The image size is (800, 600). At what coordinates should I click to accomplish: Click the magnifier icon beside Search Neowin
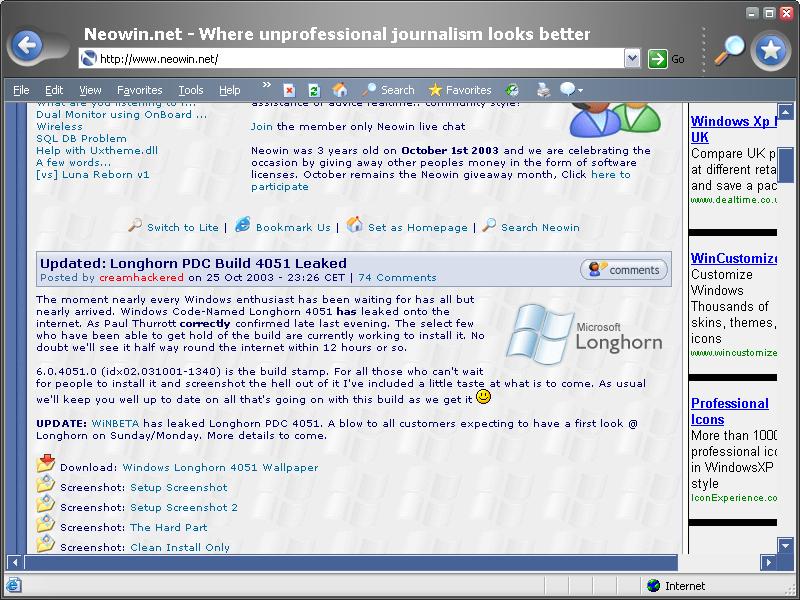pos(489,225)
